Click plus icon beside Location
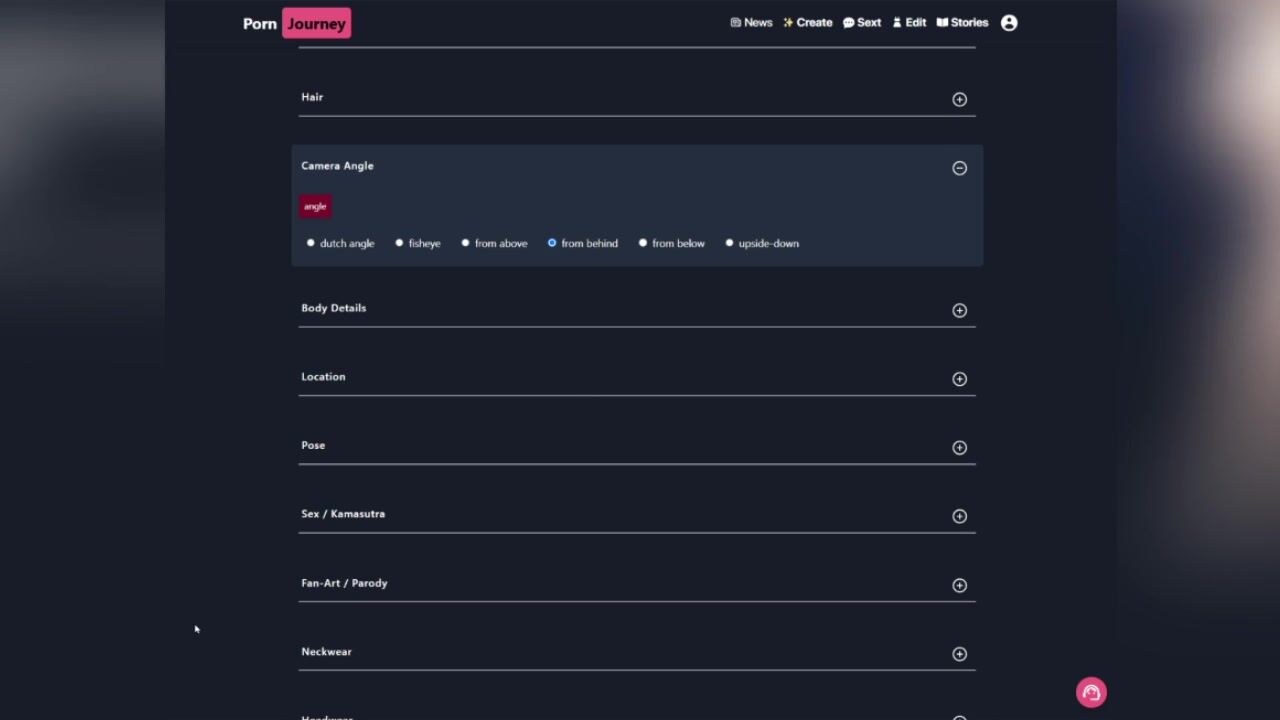Screen dimensions: 1280x720 coord(959,379)
